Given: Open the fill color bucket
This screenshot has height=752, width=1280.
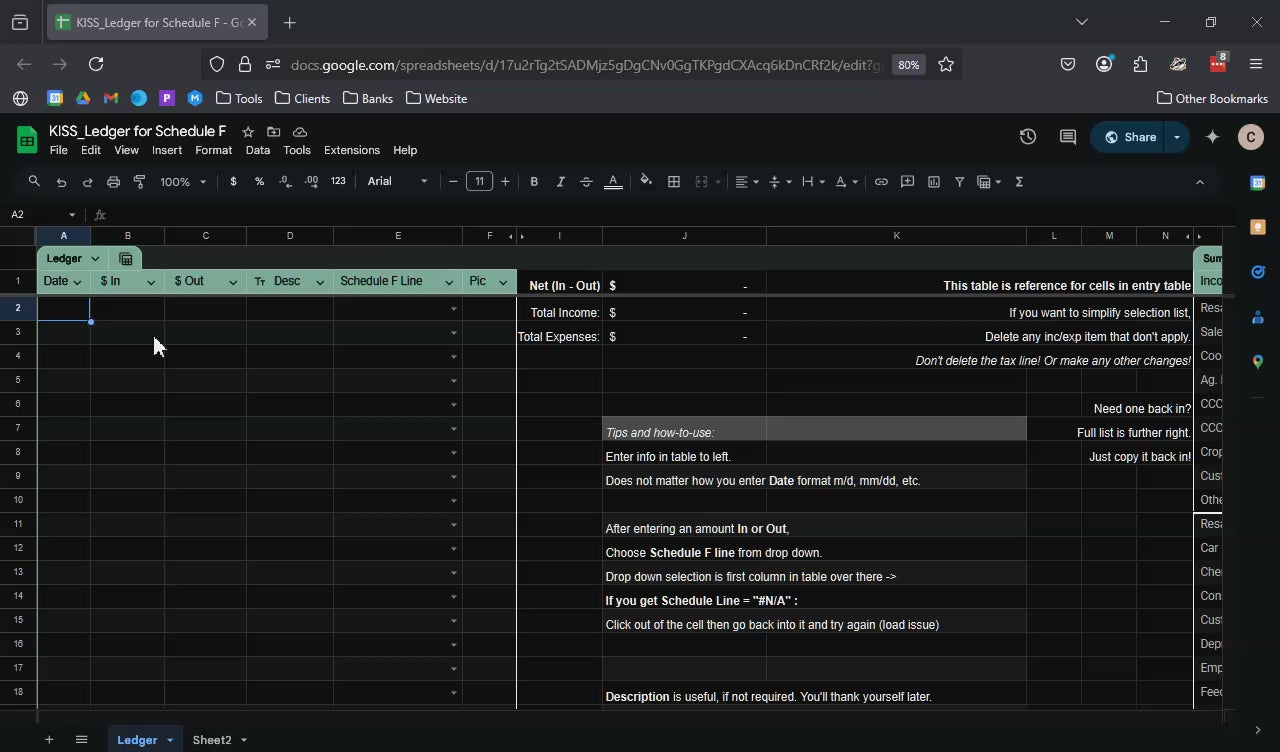Looking at the screenshot, I should [646, 182].
